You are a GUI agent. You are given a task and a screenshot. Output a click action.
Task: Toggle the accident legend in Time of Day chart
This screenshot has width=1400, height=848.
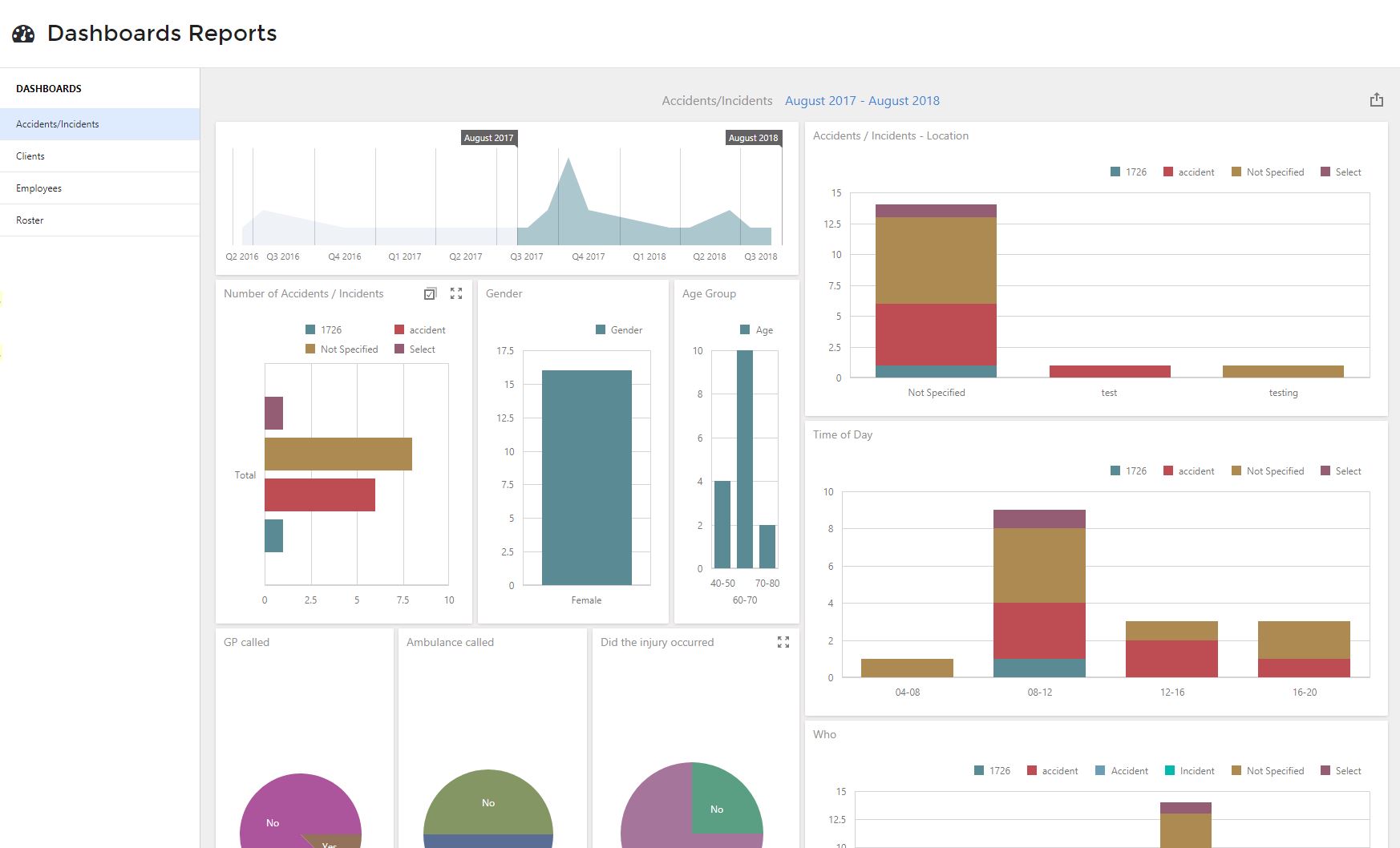coord(1188,471)
